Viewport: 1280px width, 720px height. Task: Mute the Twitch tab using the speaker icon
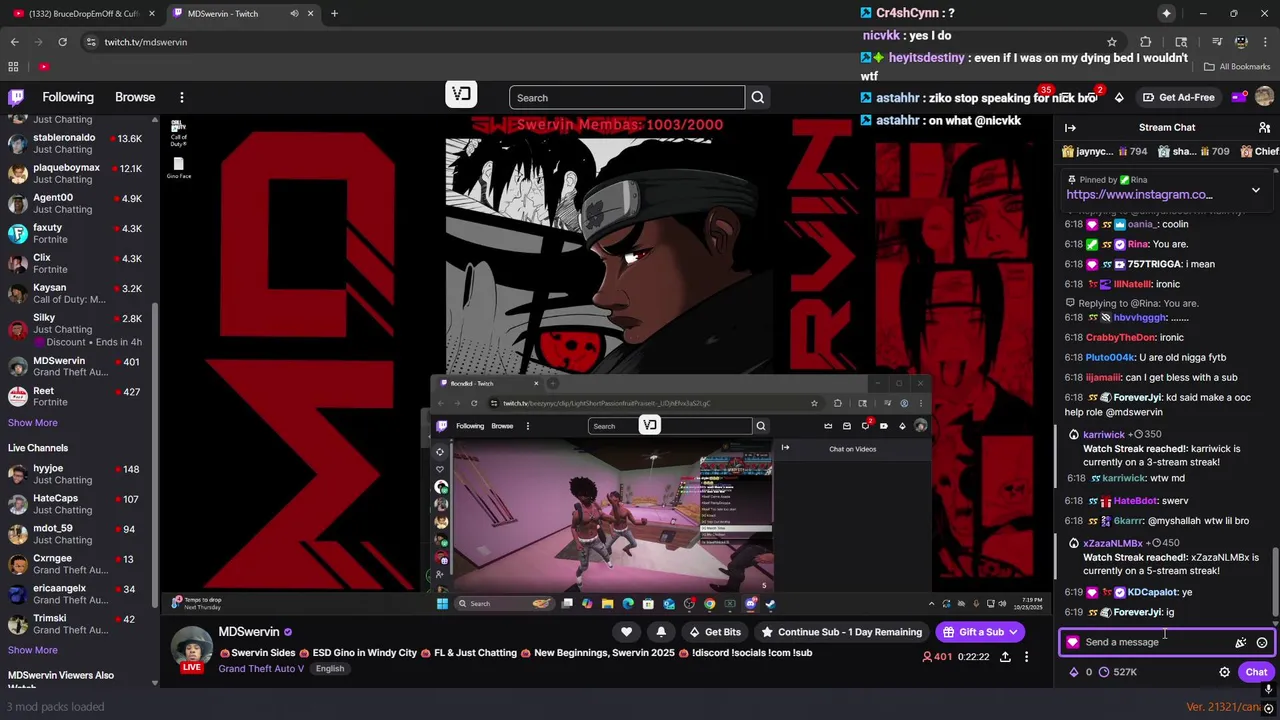tap(294, 14)
